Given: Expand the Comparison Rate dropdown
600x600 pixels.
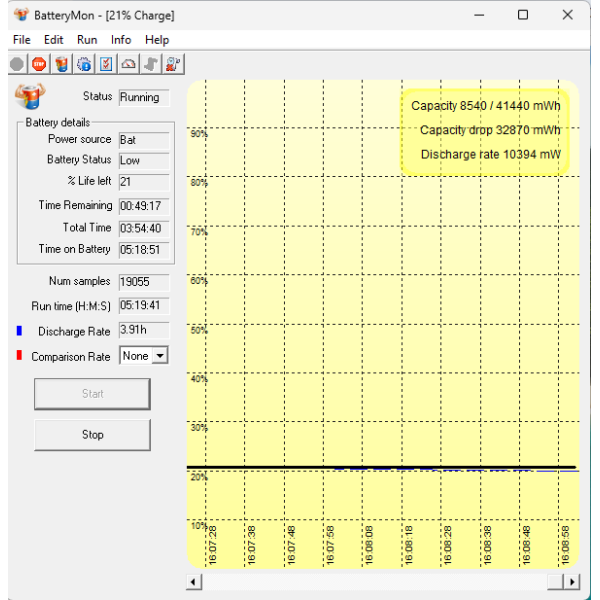Looking at the screenshot, I should 160,356.
